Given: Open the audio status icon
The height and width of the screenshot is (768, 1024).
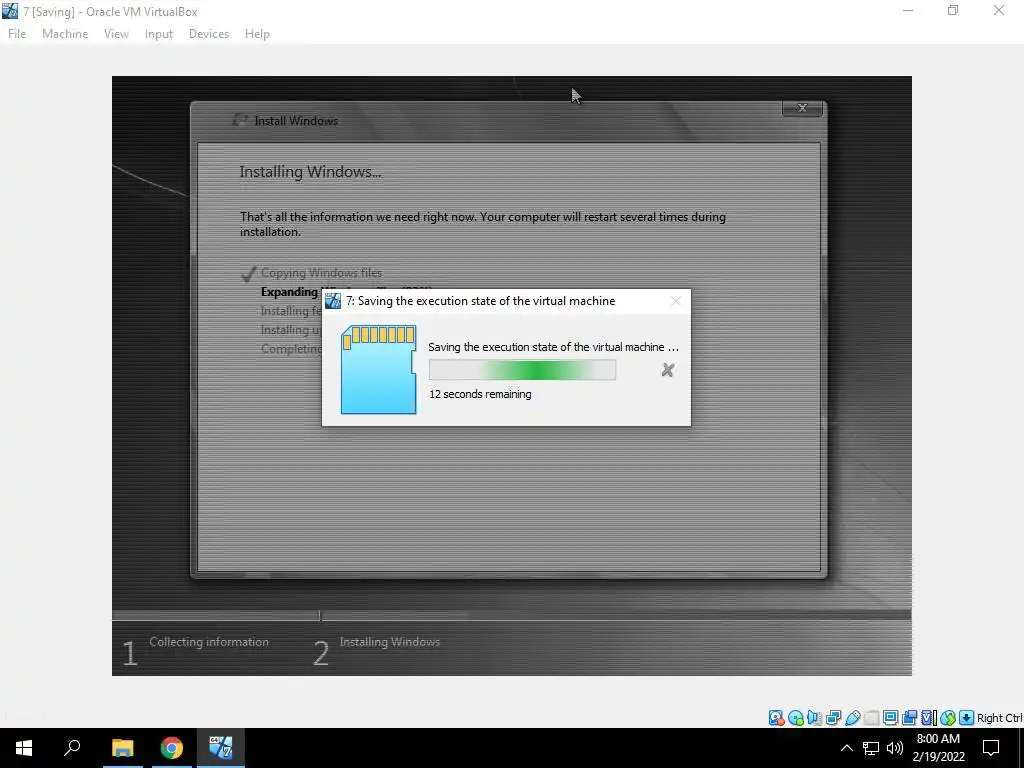Looking at the screenshot, I should pyautogui.click(x=814, y=718).
